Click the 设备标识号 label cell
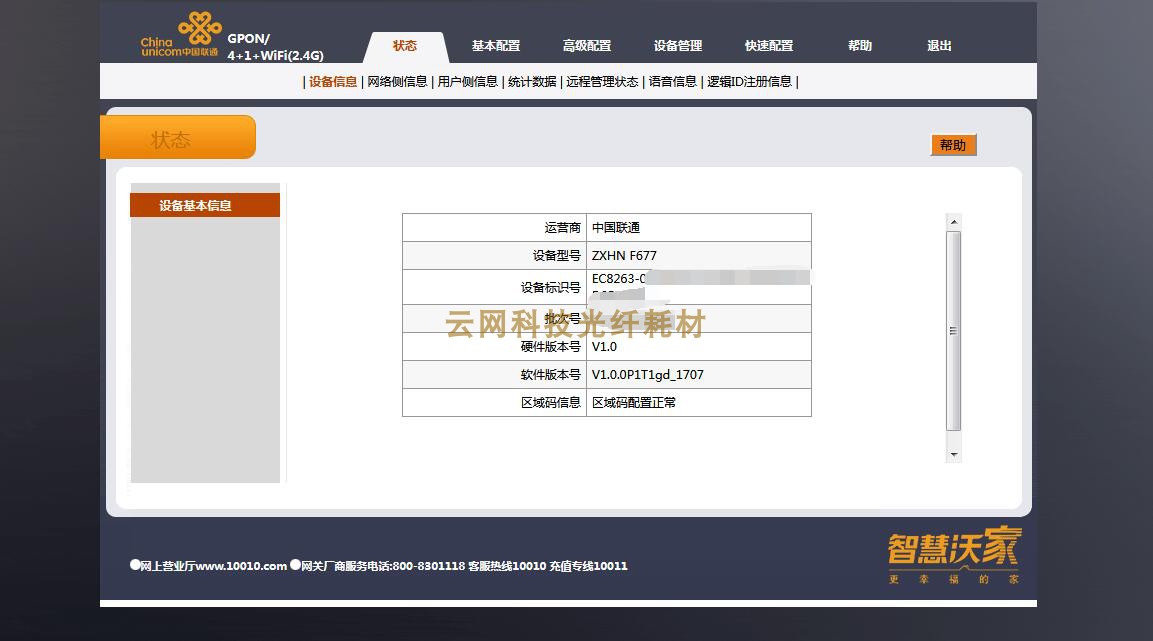The width and height of the screenshot is (1153, 641). coord(494,287)
